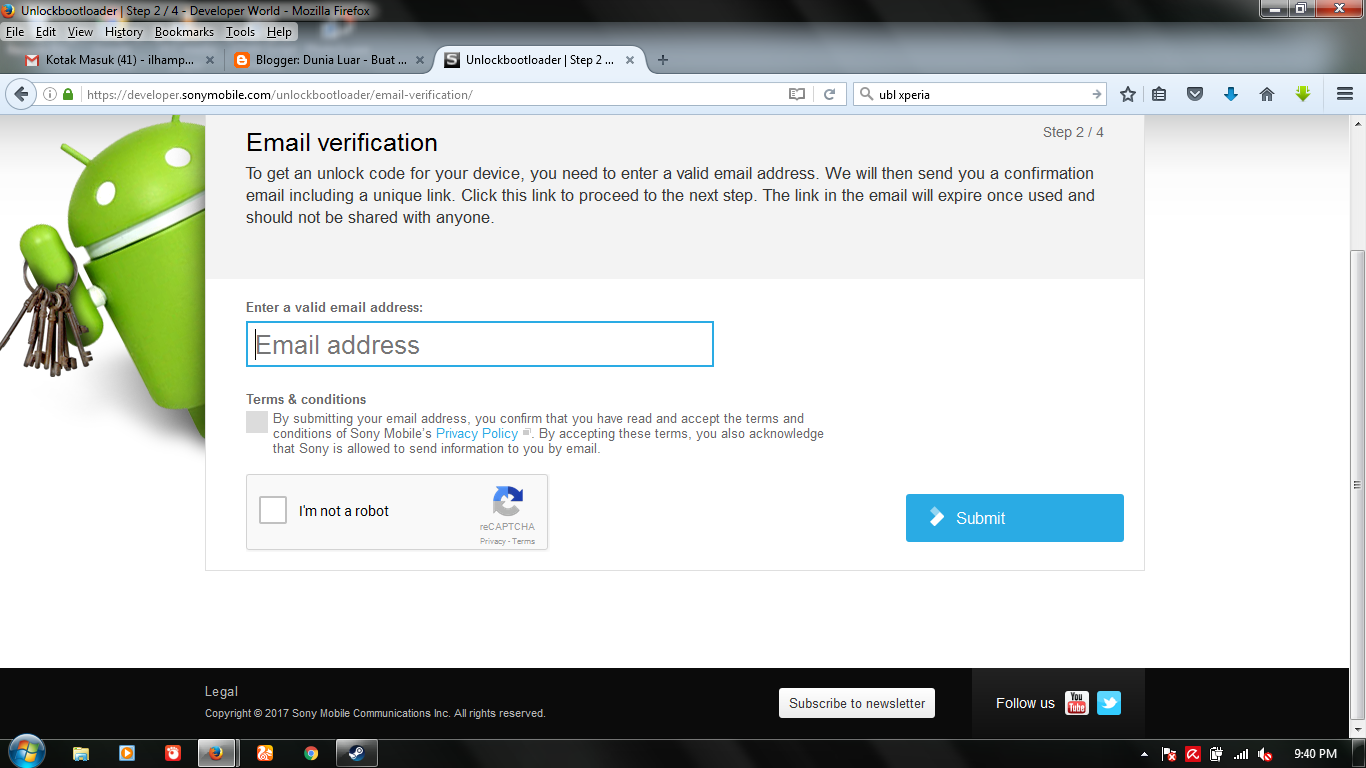Click the volume icon in system tray

point(1266,754)
